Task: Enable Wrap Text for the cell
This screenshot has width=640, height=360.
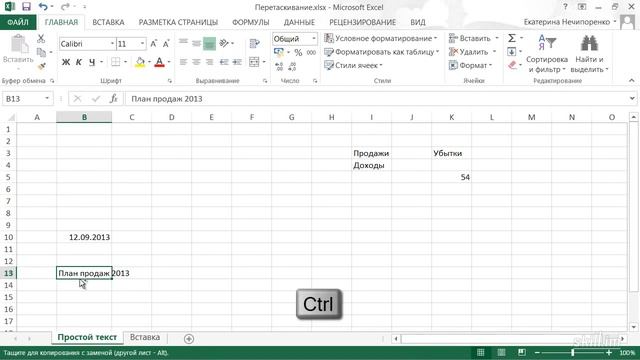Action: 255,43
